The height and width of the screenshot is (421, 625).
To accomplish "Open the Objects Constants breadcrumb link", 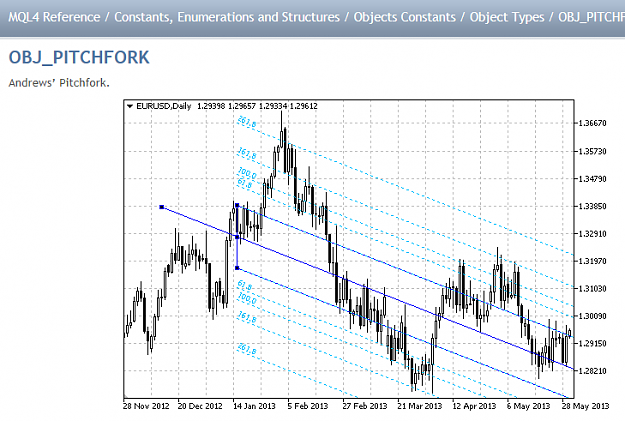I will [x=405, y=17].
